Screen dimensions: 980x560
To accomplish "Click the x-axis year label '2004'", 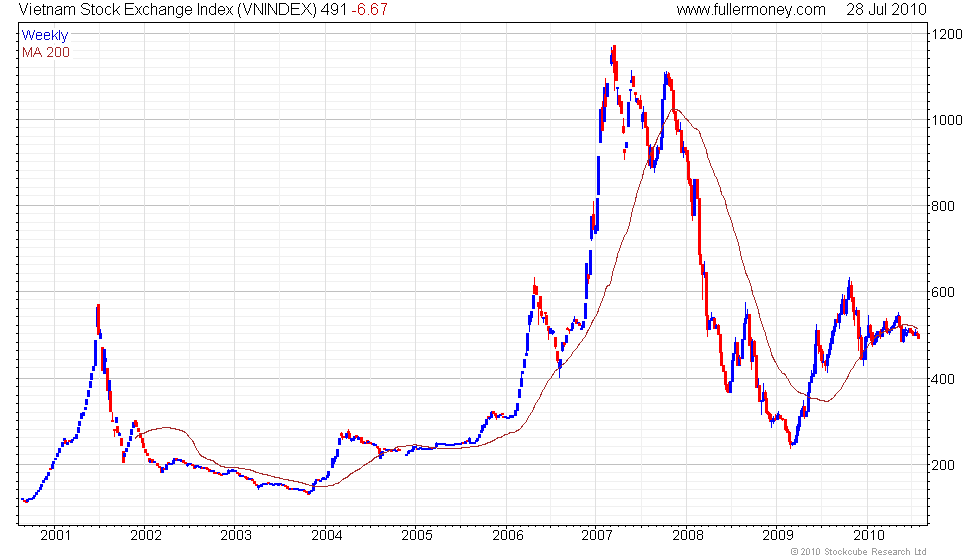I will coord(326,535).
